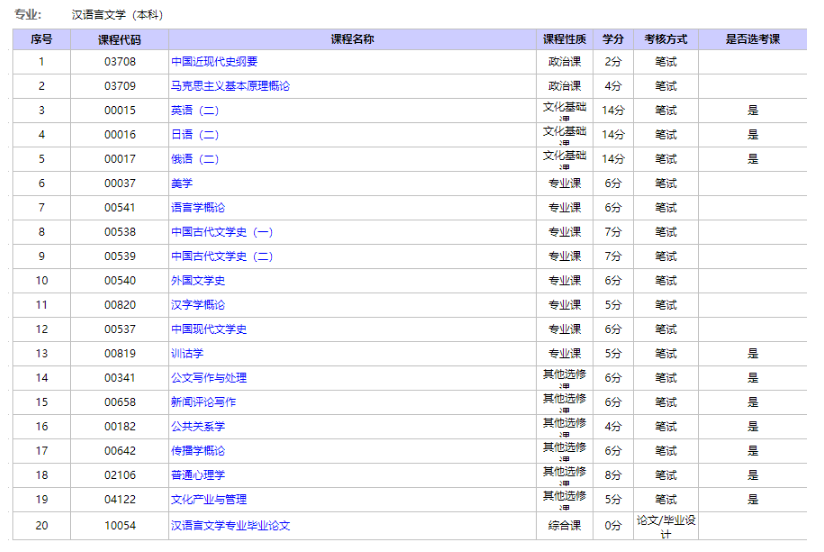Image resolution: width=824 pixels, height=552 pixels.
Task: Select the course code 00658 cell
Action: (x=120, y=402)
